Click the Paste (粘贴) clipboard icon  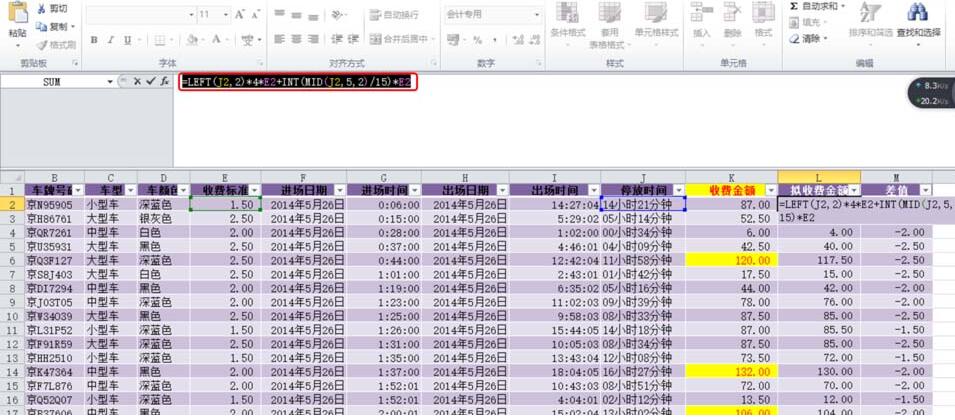pyautogui.click(x=16, y=14)
